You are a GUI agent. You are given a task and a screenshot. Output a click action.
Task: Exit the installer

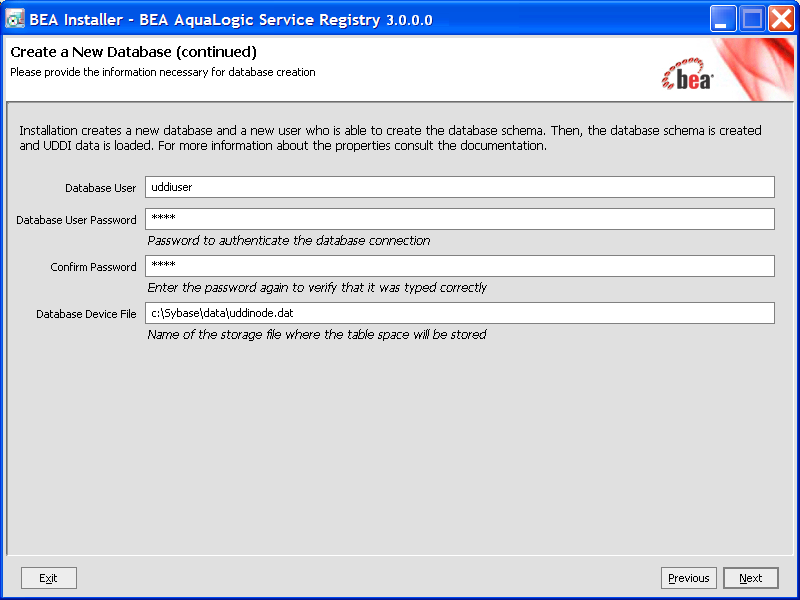(x=49, y=578)
